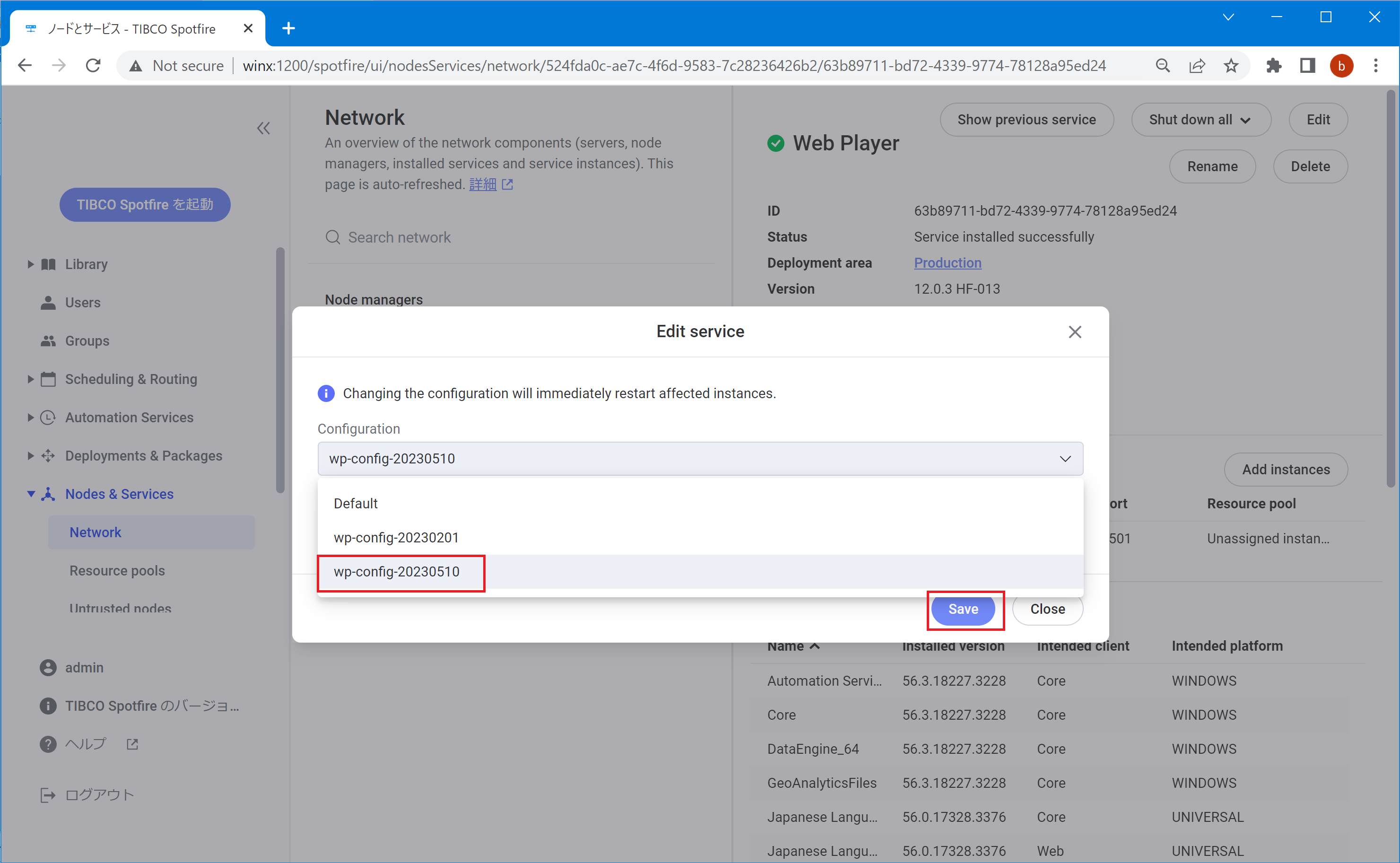The image size is (1400, 863).
Task: Click the search network magnifier icon
Action: (x=333, y=237)
